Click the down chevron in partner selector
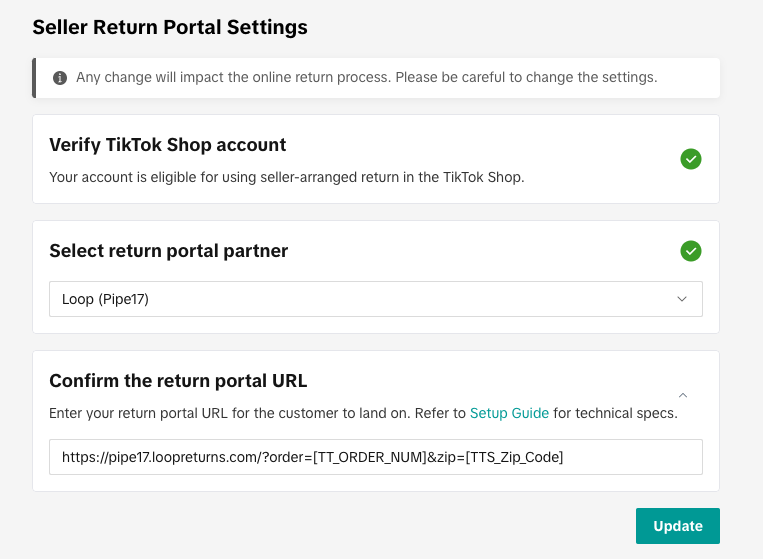 click(682, 299)
